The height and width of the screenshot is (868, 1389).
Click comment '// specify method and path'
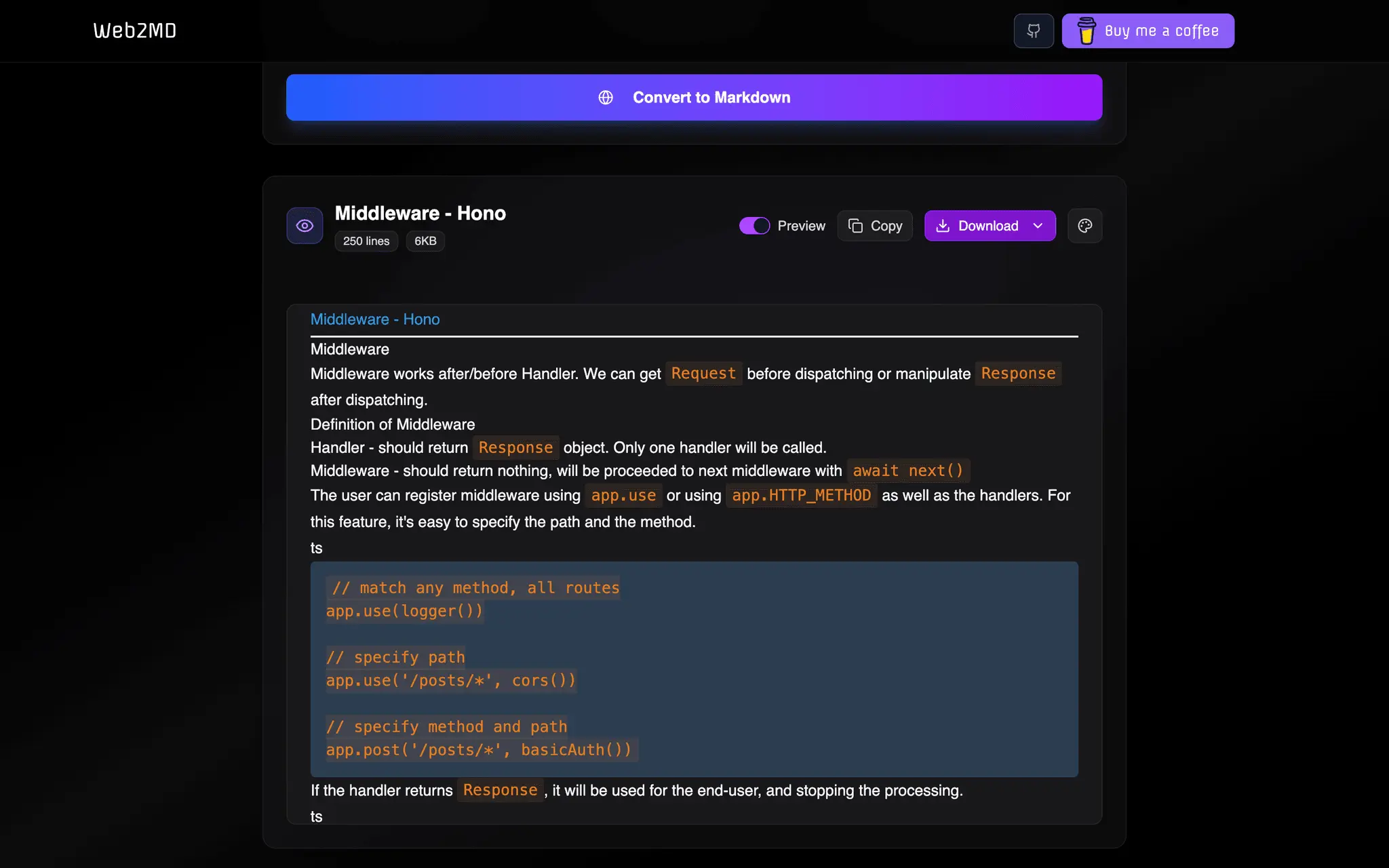446,726
